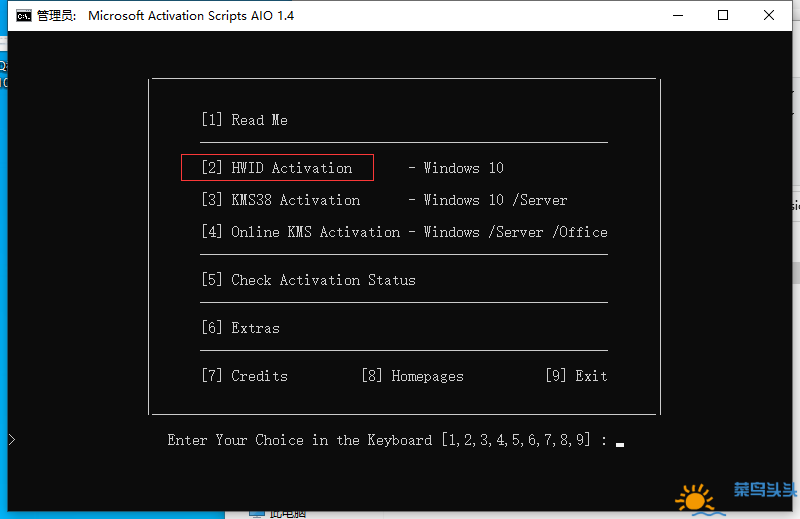Select the [2] HWID Activation entry

pos(277,168)
